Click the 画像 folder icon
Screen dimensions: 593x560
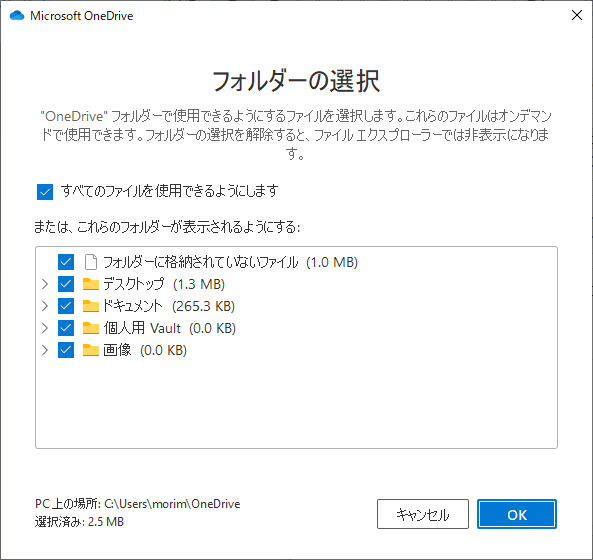(x=91, y=350)
